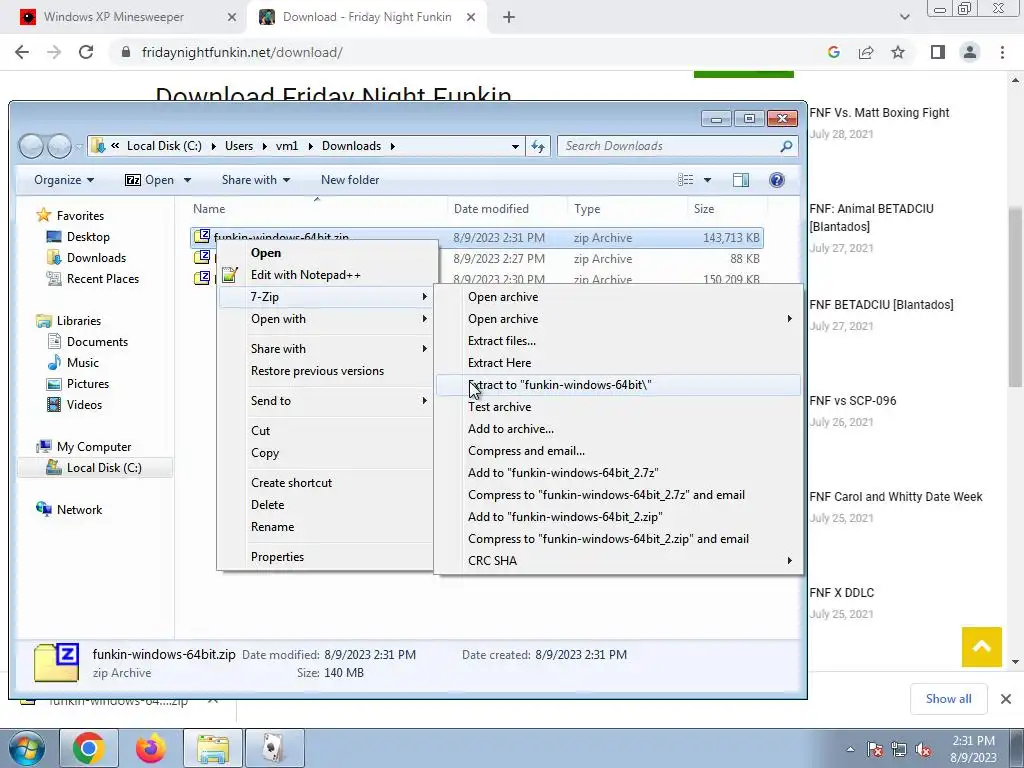1024x768 pixels.
Task: Open FNF X DDLC link
Action: (841, 593)
